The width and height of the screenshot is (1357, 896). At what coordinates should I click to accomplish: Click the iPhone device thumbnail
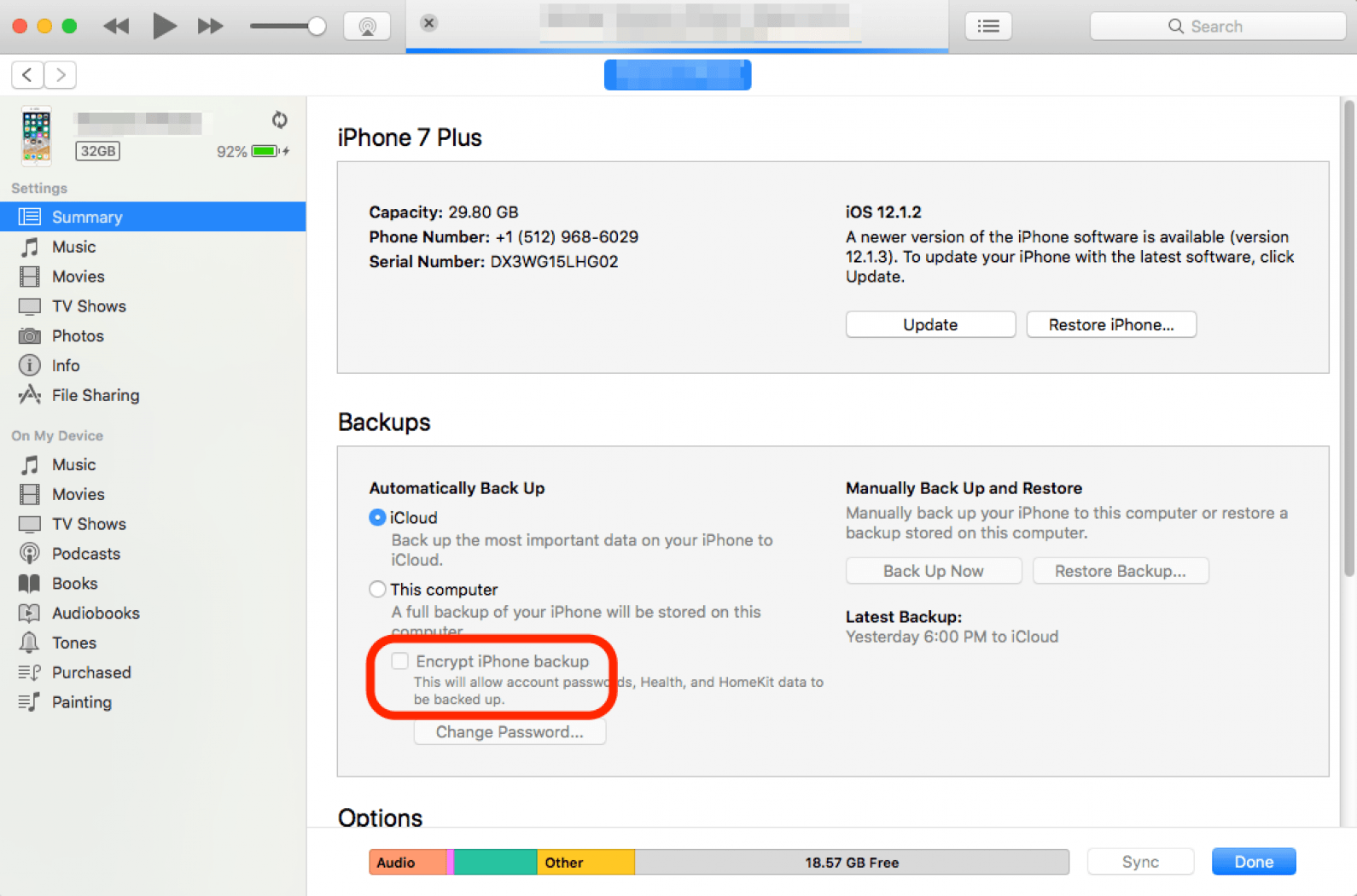tap(36, 136)
